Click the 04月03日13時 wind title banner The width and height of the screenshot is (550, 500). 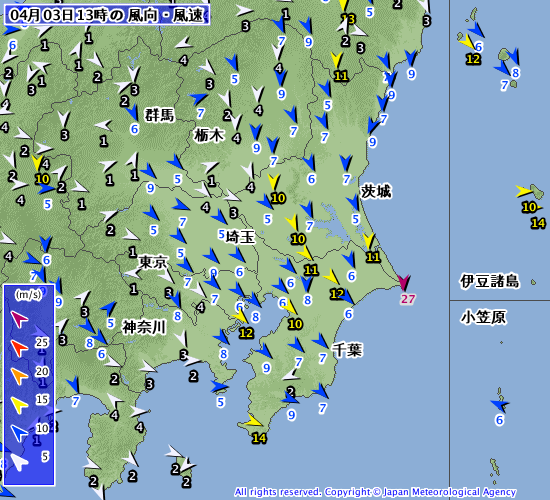pos(107,15)
